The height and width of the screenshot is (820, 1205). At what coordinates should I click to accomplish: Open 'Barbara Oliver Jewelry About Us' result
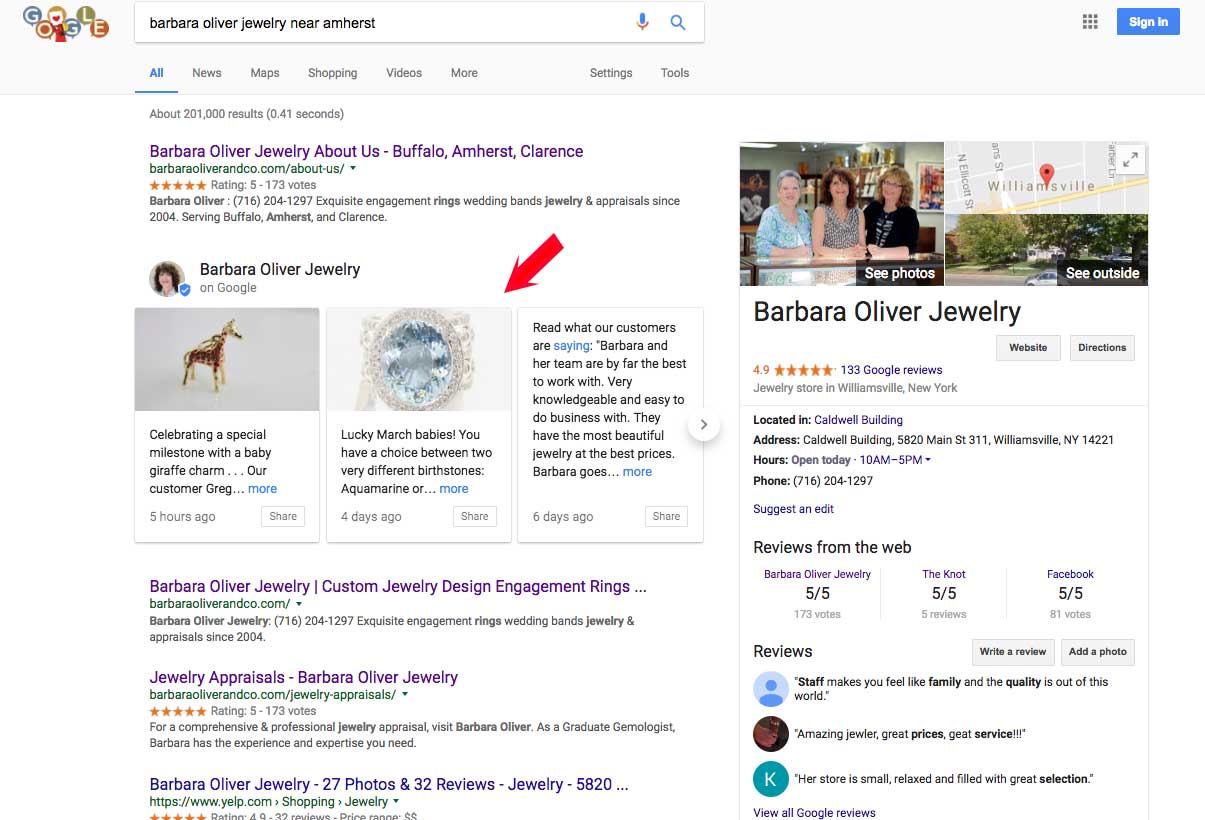click(366, 151)
